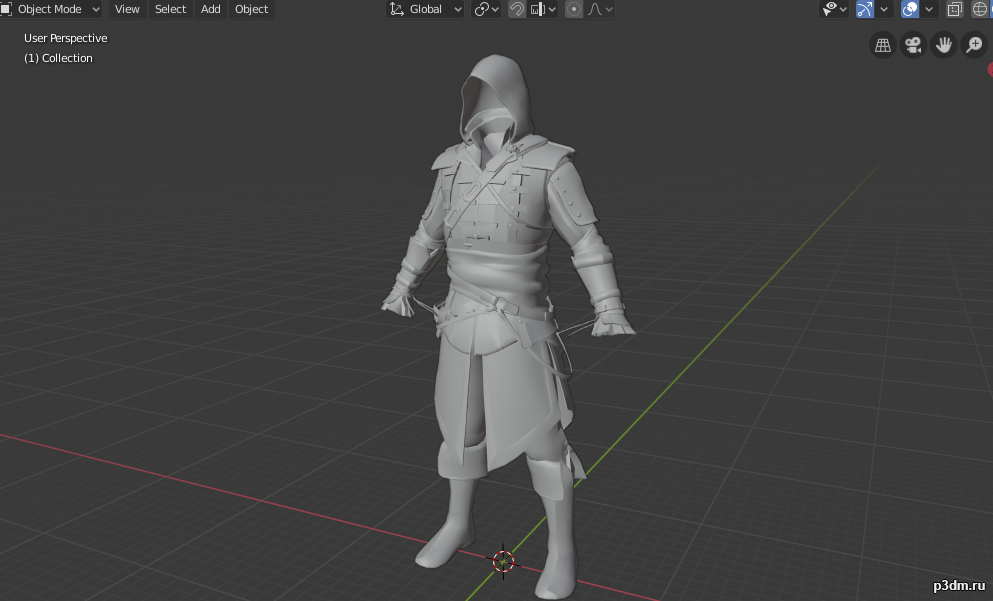Toggle proportional editing button
The width and height of the screenshot is (993, 601).
click(573, 9)
